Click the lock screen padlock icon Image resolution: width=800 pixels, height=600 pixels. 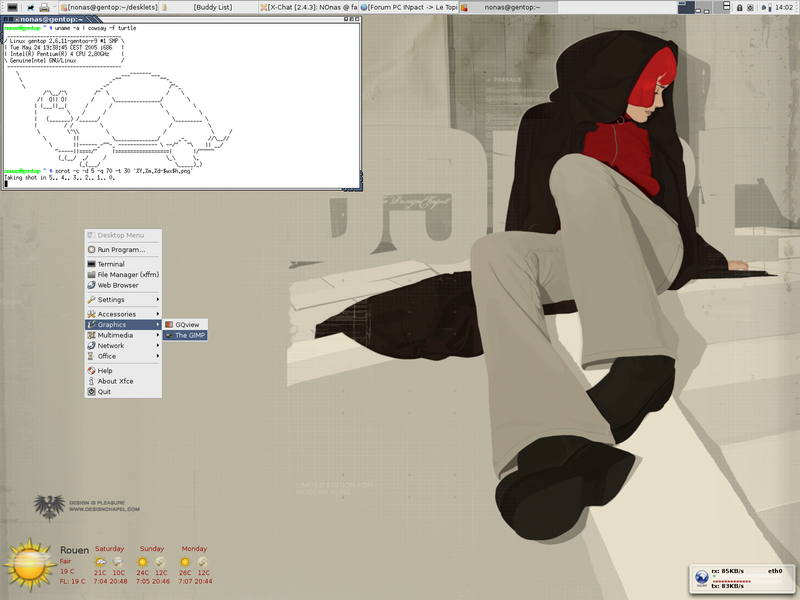pyautogui.click(x=739, y=8)
